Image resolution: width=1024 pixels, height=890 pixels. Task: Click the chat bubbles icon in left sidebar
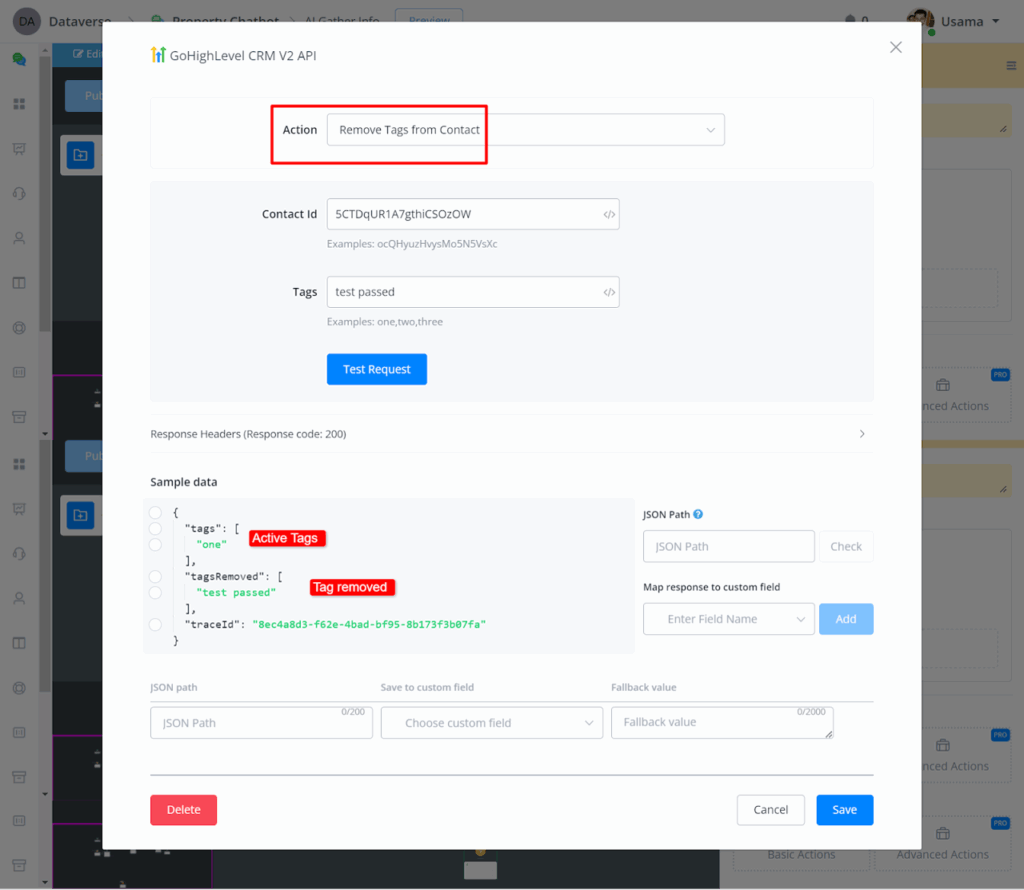pyautogui.click(x=19, y=59)
